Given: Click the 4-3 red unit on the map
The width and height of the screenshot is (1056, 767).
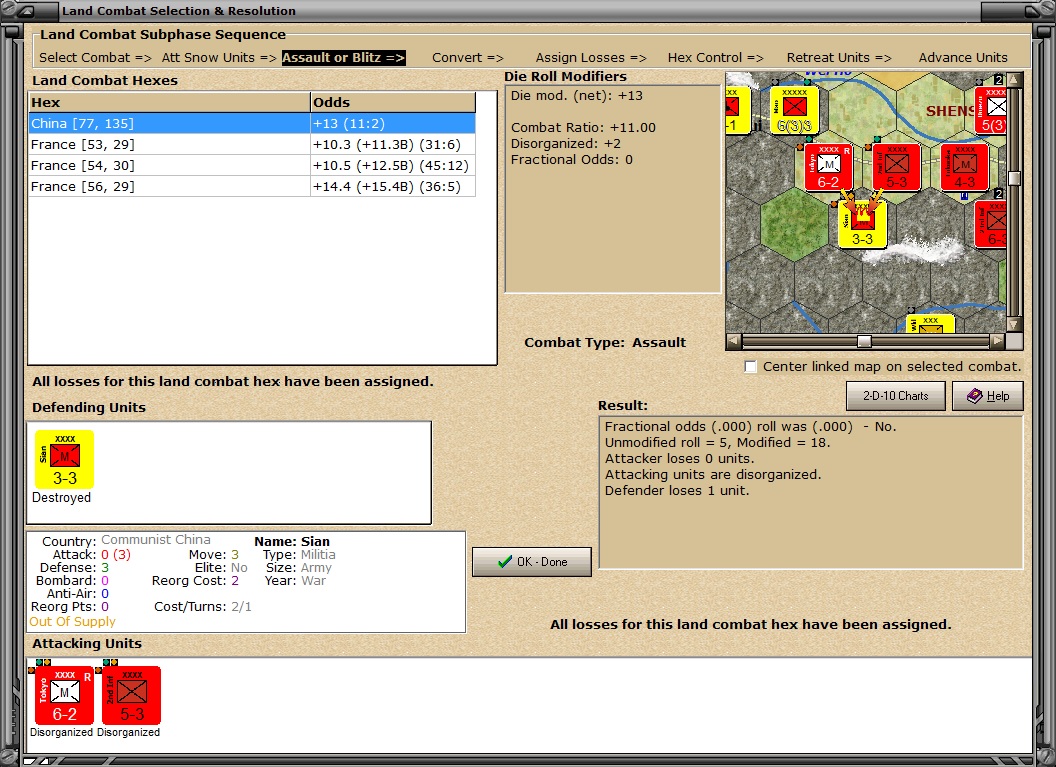Looking at the screenshot, I should [964, 167].
